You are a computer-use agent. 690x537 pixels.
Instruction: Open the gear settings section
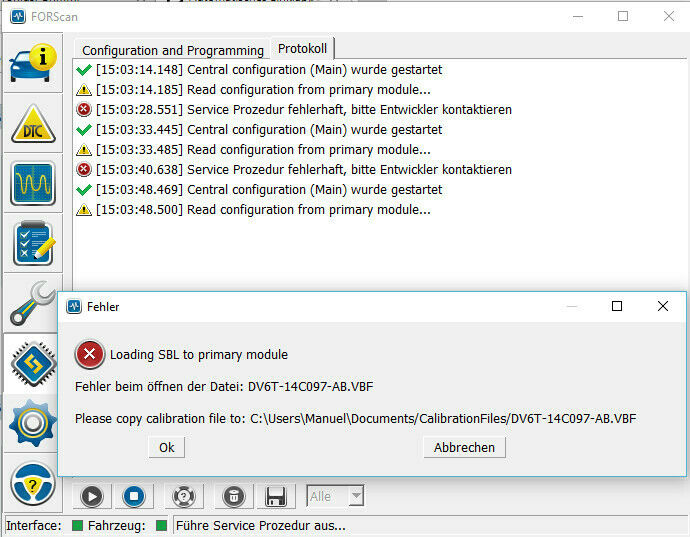(x=33, y=423)
